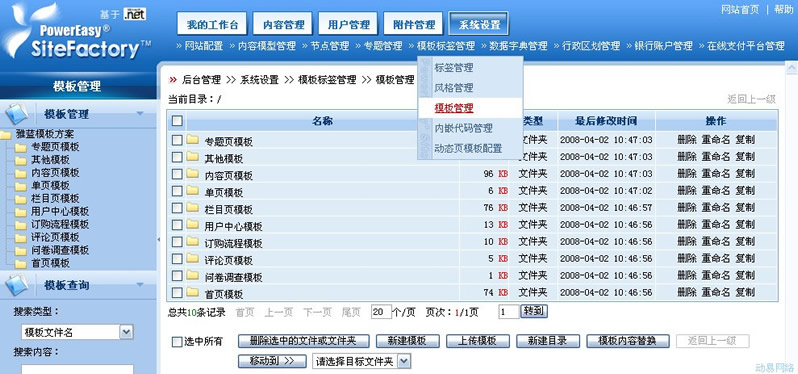Click tree folder icon beside 评论页模板

tap(20, 238)
